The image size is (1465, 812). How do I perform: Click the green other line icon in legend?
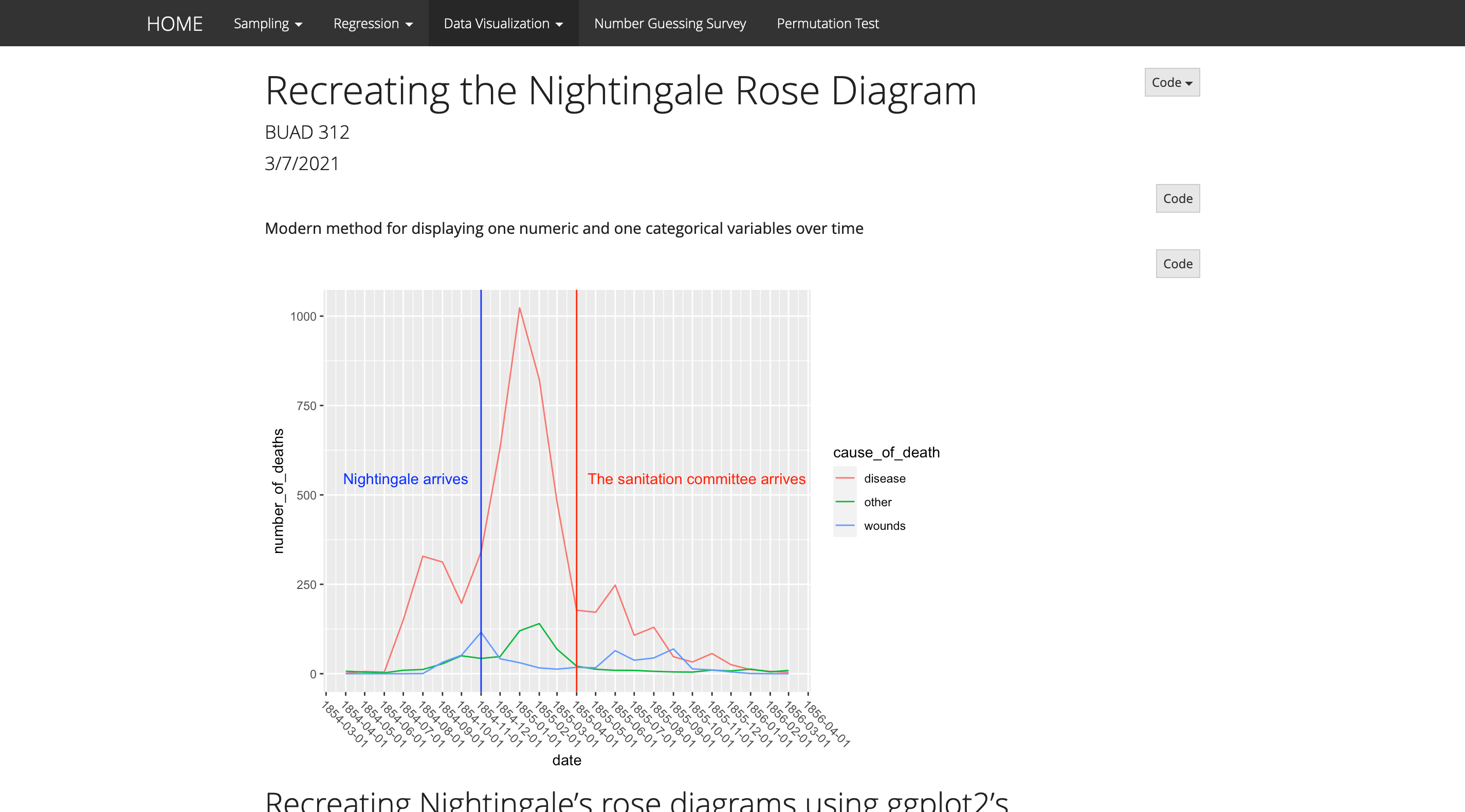click(x=844, y=502)
